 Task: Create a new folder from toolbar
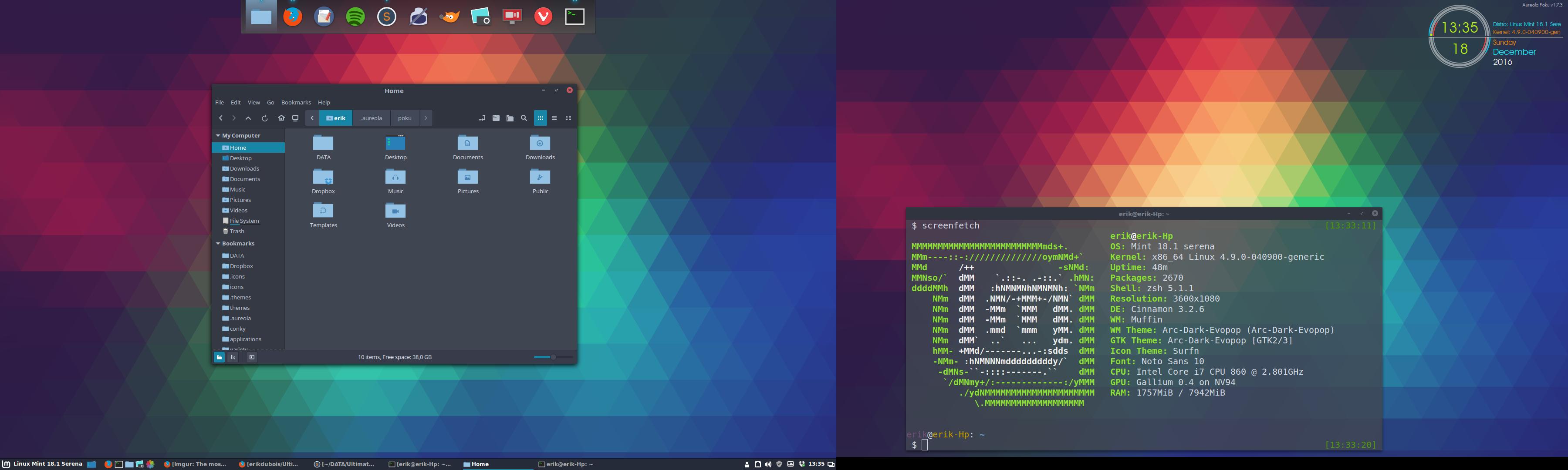click(510, 118)
